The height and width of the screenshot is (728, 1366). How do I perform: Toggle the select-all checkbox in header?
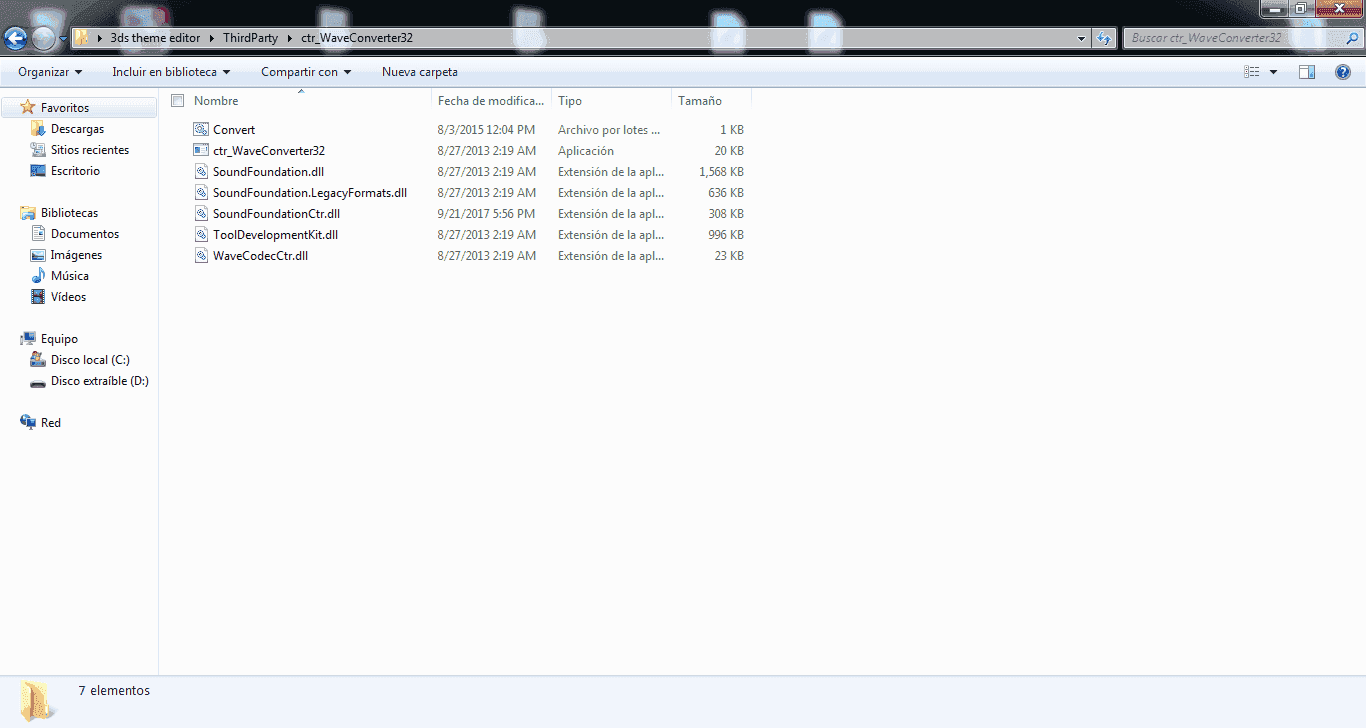[178, 100]
